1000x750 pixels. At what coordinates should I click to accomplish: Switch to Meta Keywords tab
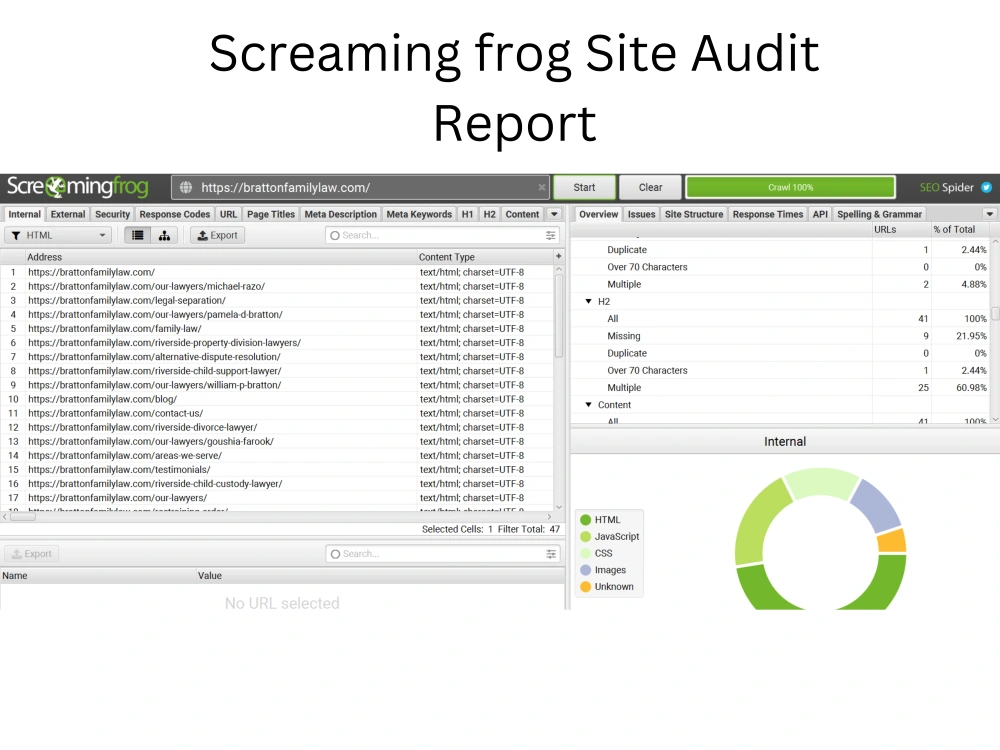tap(419, 214)
